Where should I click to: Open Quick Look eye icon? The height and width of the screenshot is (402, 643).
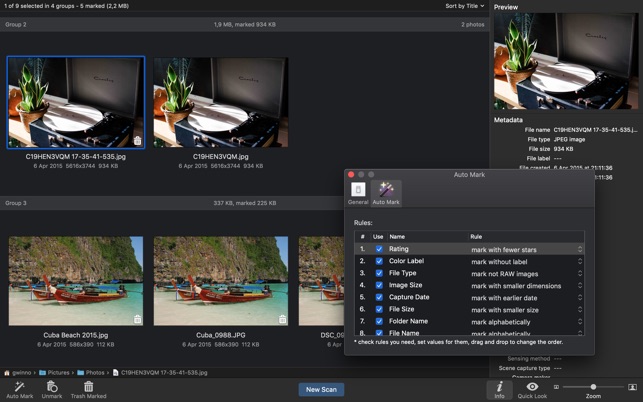[x=532, y=386]
